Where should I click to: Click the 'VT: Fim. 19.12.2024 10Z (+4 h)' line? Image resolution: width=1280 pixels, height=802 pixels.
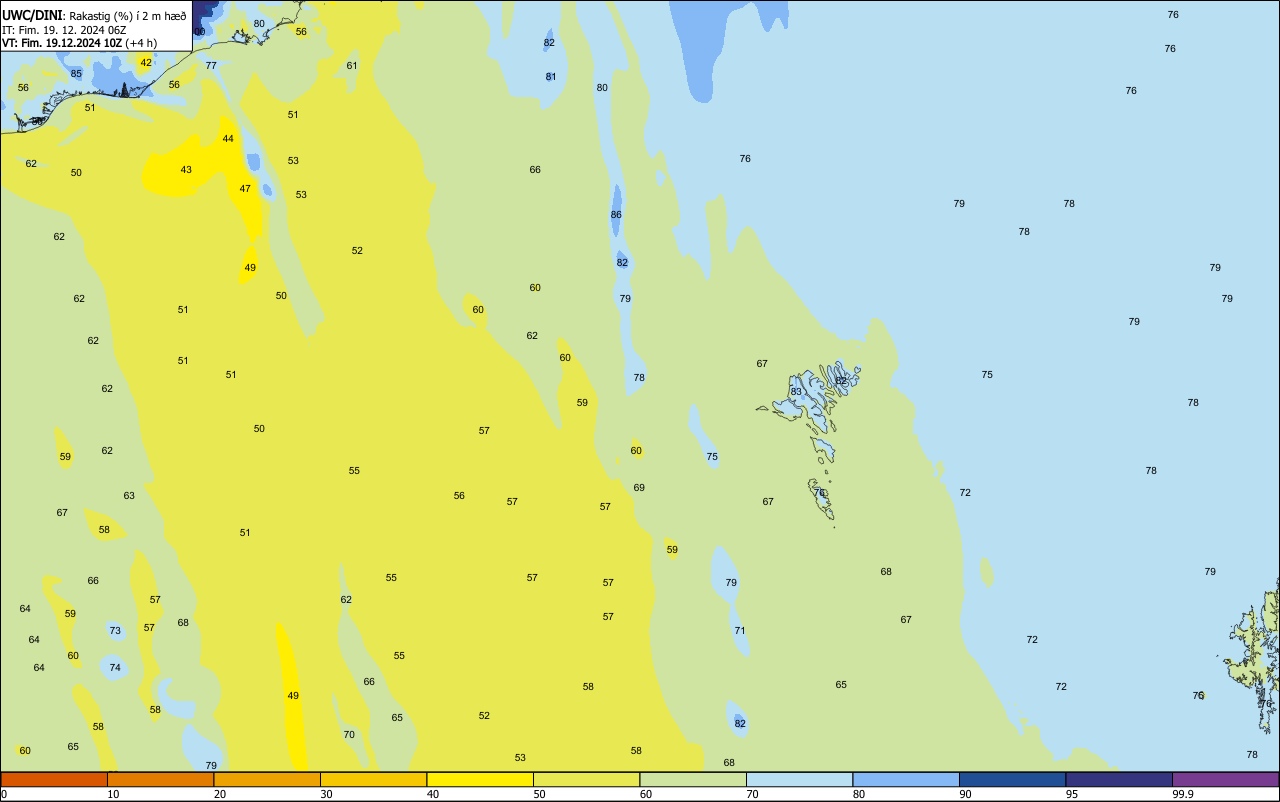click(x=79, y=43)
